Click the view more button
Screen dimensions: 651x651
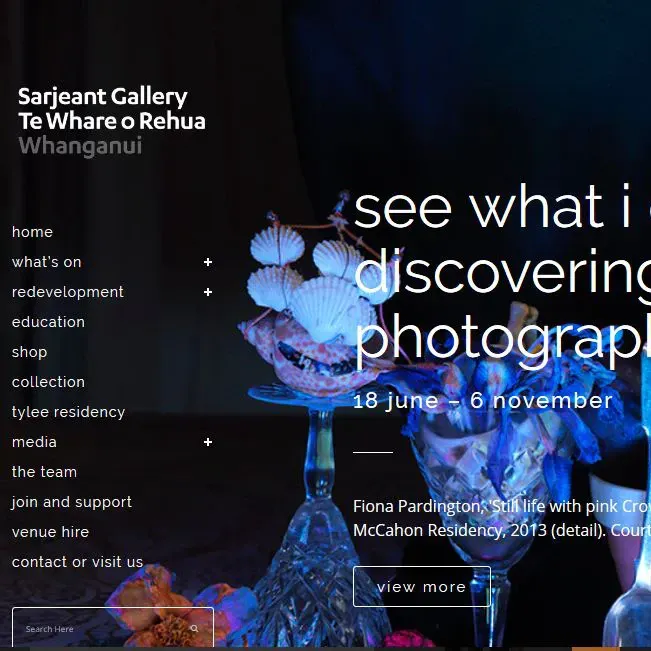click(x=422, y=586)
